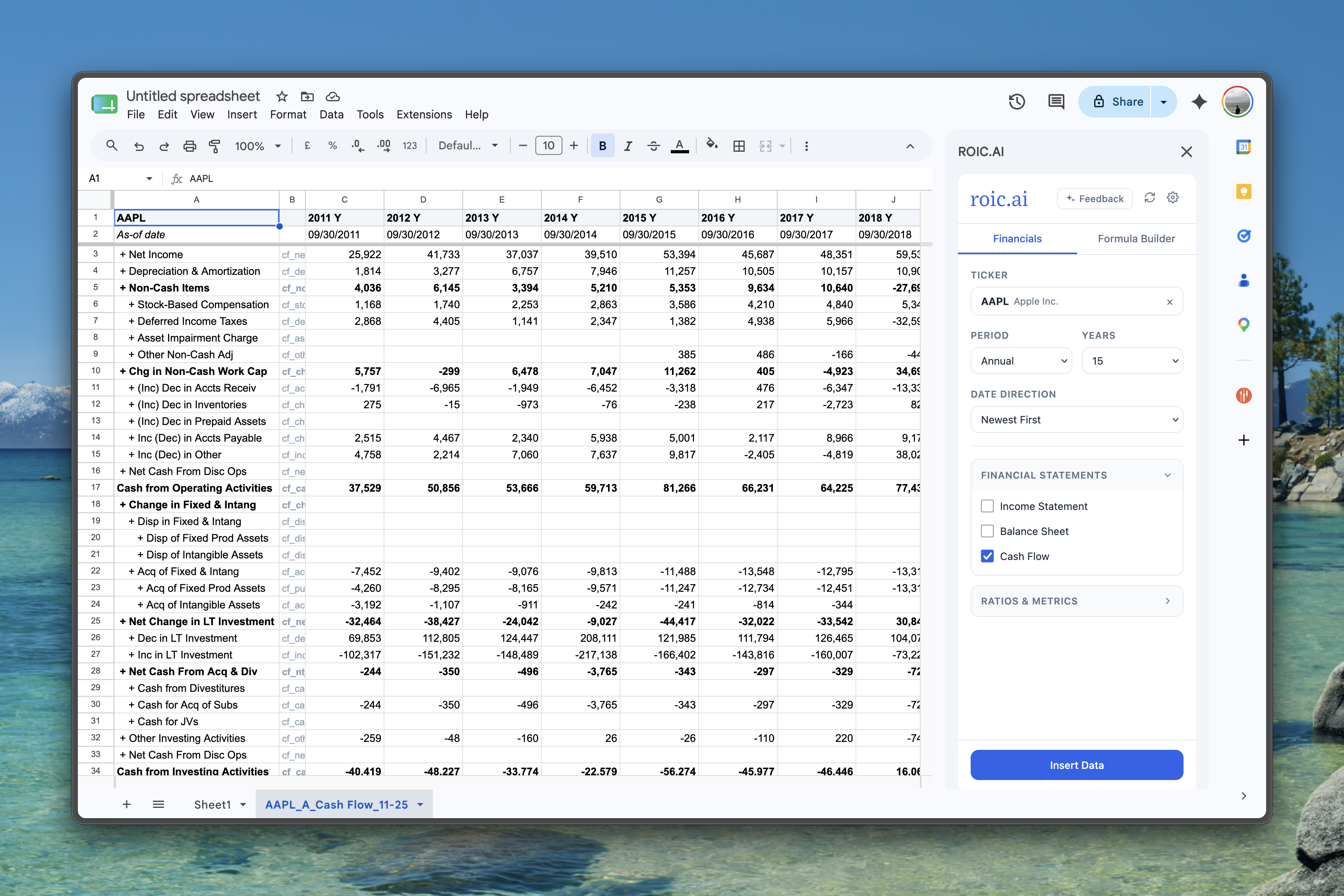Open comments panel icon
This screenshot has height=896, width=1344.
click(x=1056, y=102)
